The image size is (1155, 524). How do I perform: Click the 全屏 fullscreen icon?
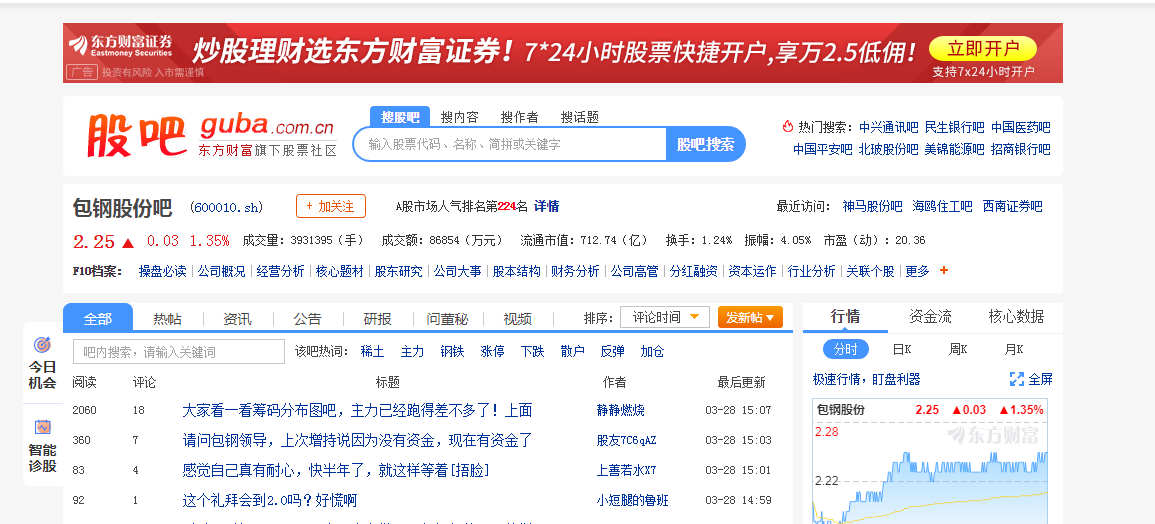[x=1017, y=380]
